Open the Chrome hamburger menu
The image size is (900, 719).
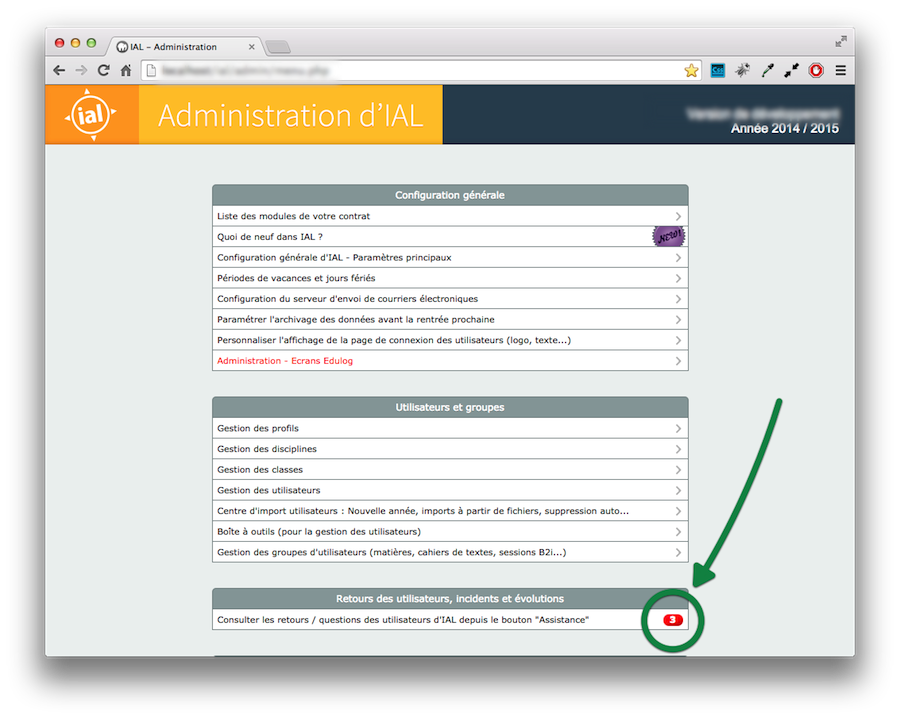(x=841, y=70)
